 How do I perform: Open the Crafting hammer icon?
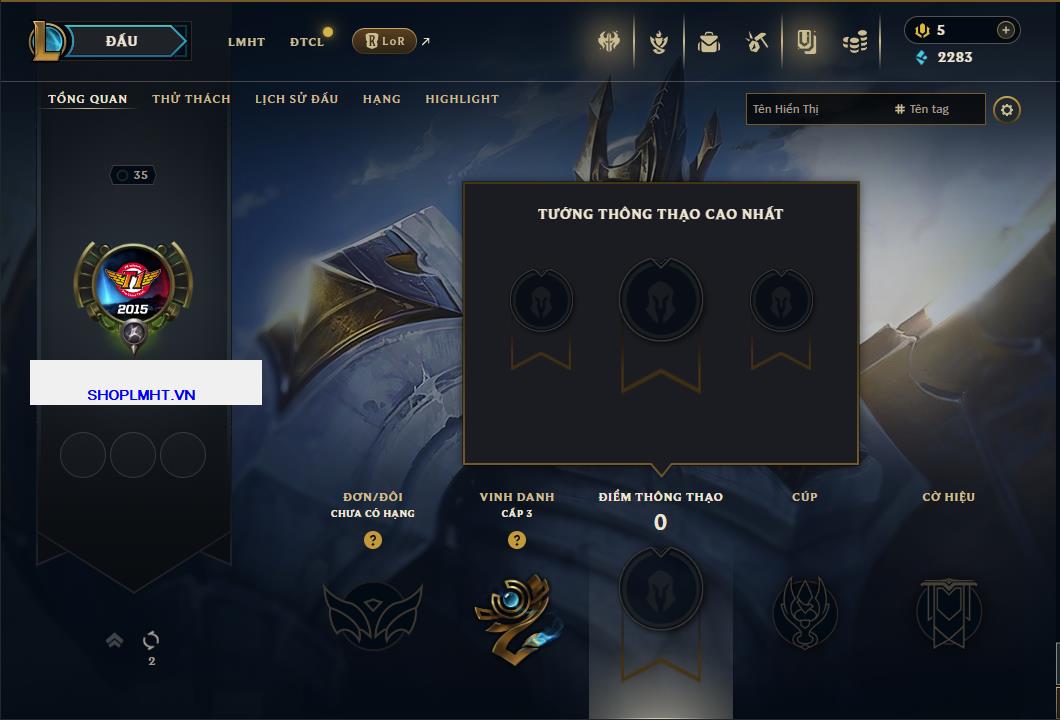pyautogui.click(x=757, y=43)
